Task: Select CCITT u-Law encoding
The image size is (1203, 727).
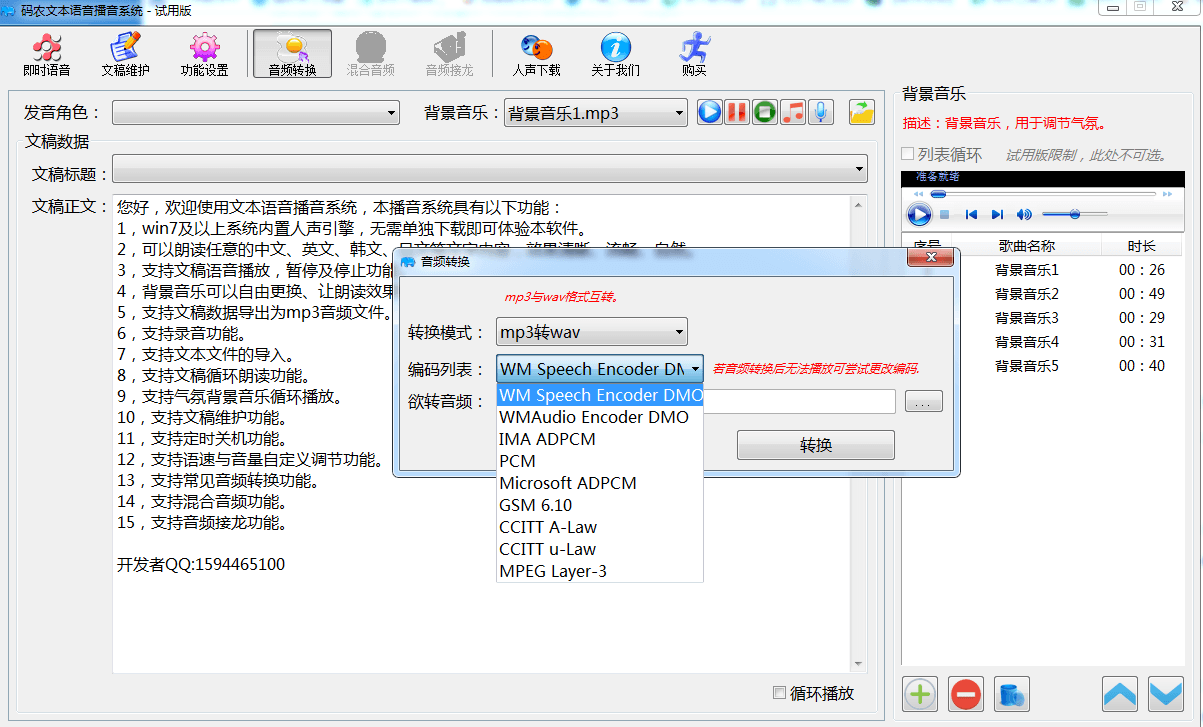Action: tap(600, 549)
